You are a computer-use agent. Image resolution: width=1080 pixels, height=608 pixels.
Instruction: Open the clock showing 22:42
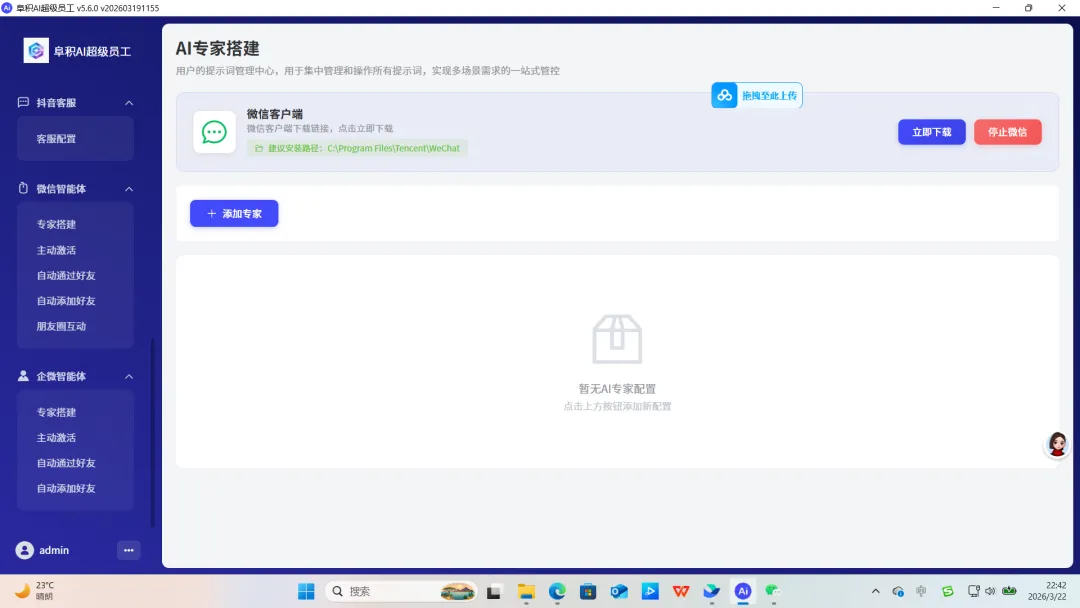1047,591
